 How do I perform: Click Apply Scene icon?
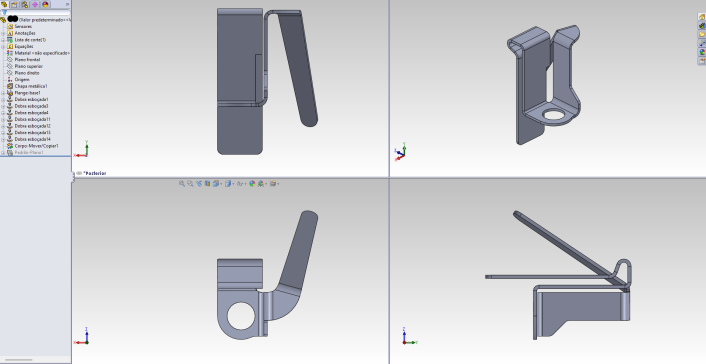(261, 184)
